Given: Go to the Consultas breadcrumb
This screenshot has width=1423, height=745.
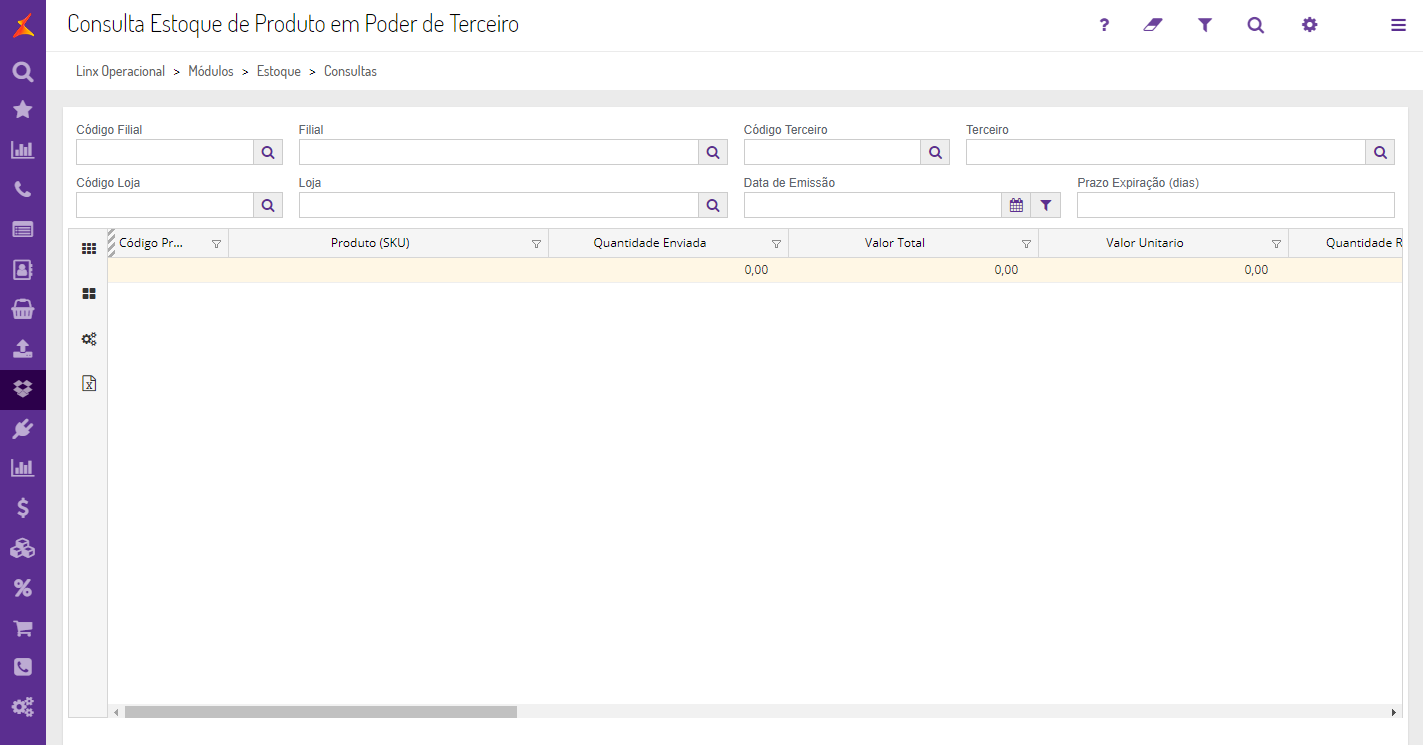Looking at the screenshot, I should point(350,72).
